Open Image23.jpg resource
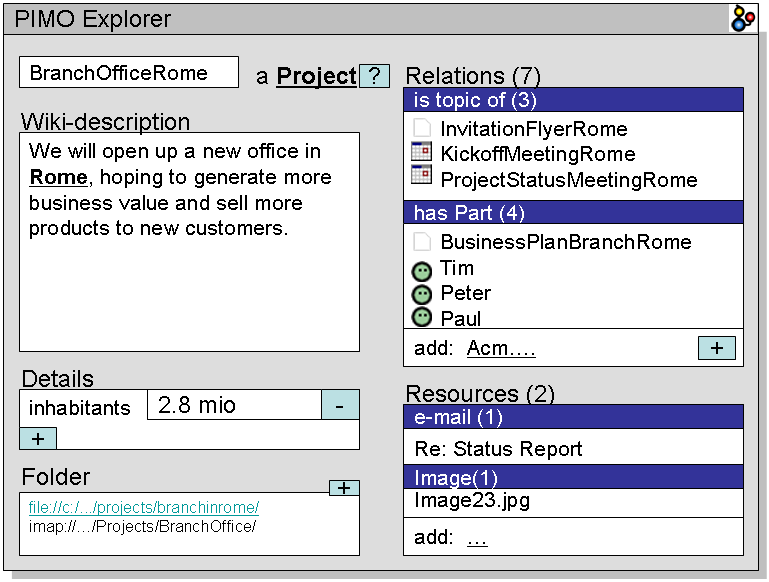This screenshot has width=769, height=582. [x=472, y=500]
